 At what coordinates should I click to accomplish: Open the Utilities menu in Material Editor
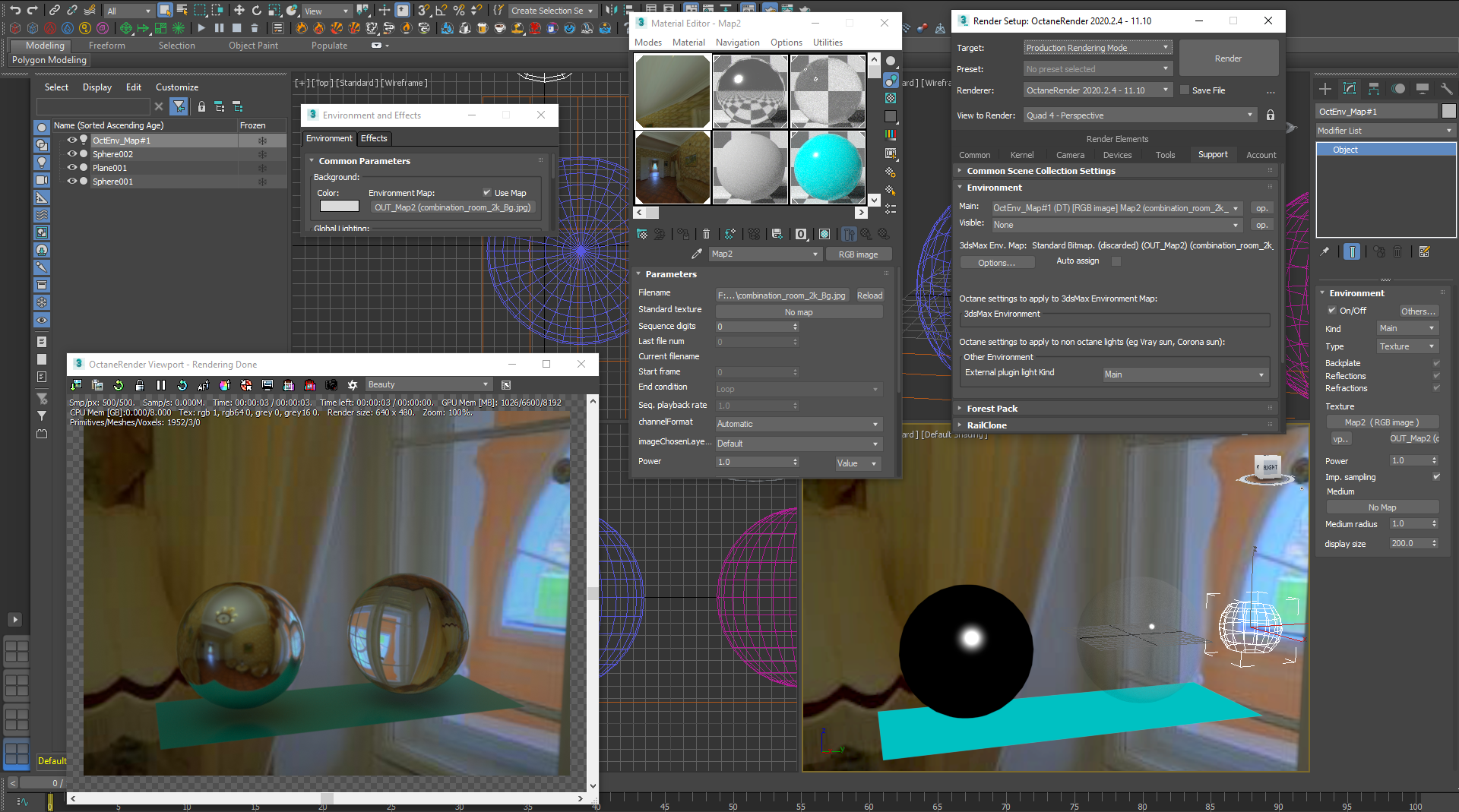coord(828,43)
